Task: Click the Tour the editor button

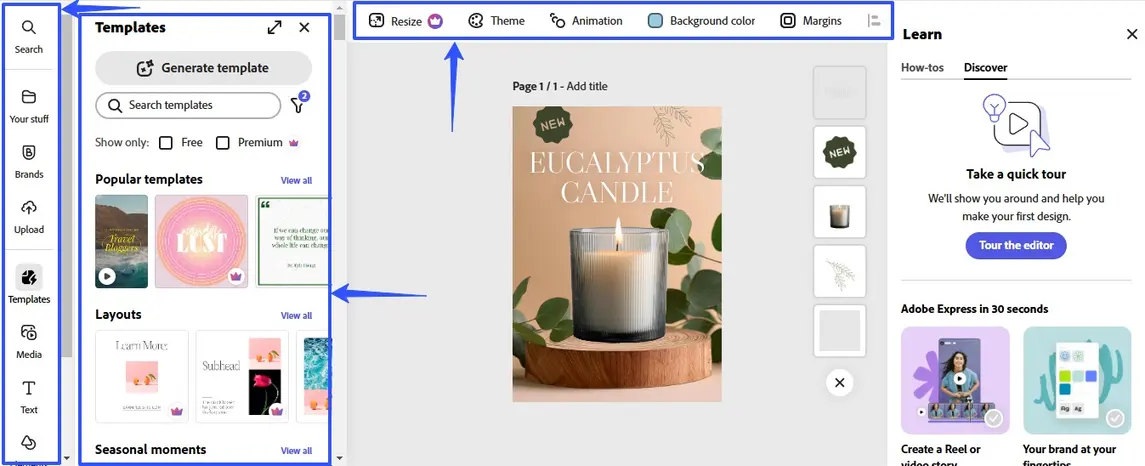Action: (1015, 246)
